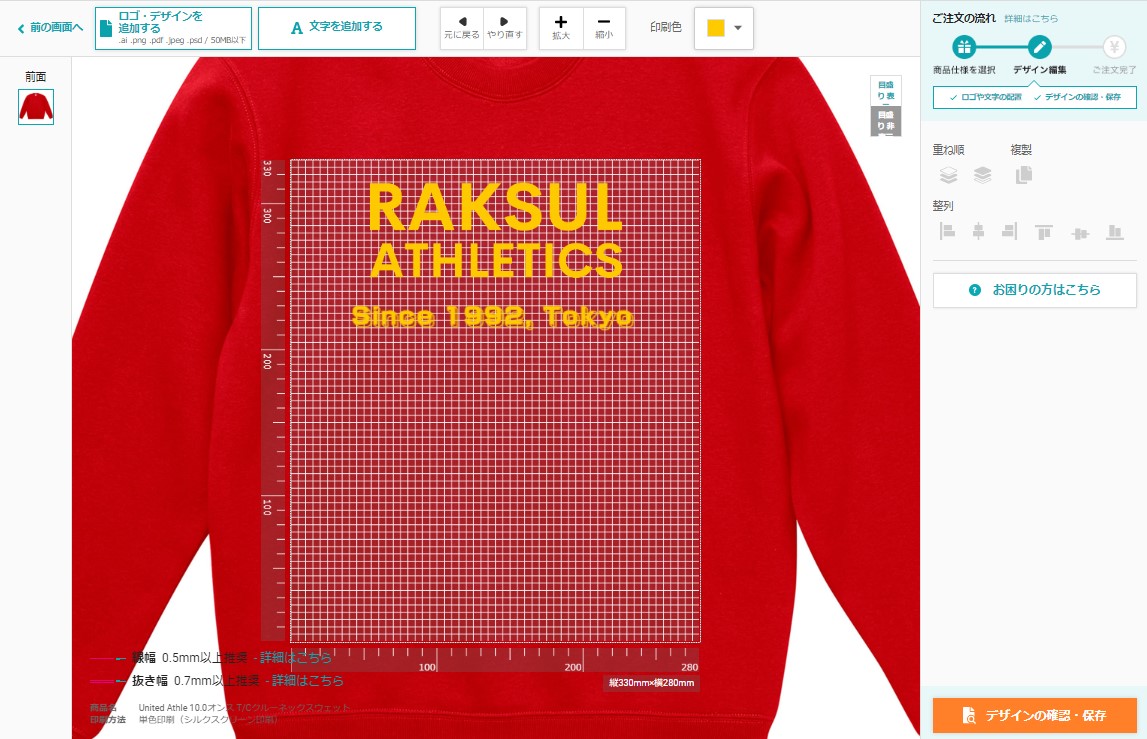This screenshot has height=739, width=1147.
Task: Open お困りの方はこちら help button
Action: 1034,290
